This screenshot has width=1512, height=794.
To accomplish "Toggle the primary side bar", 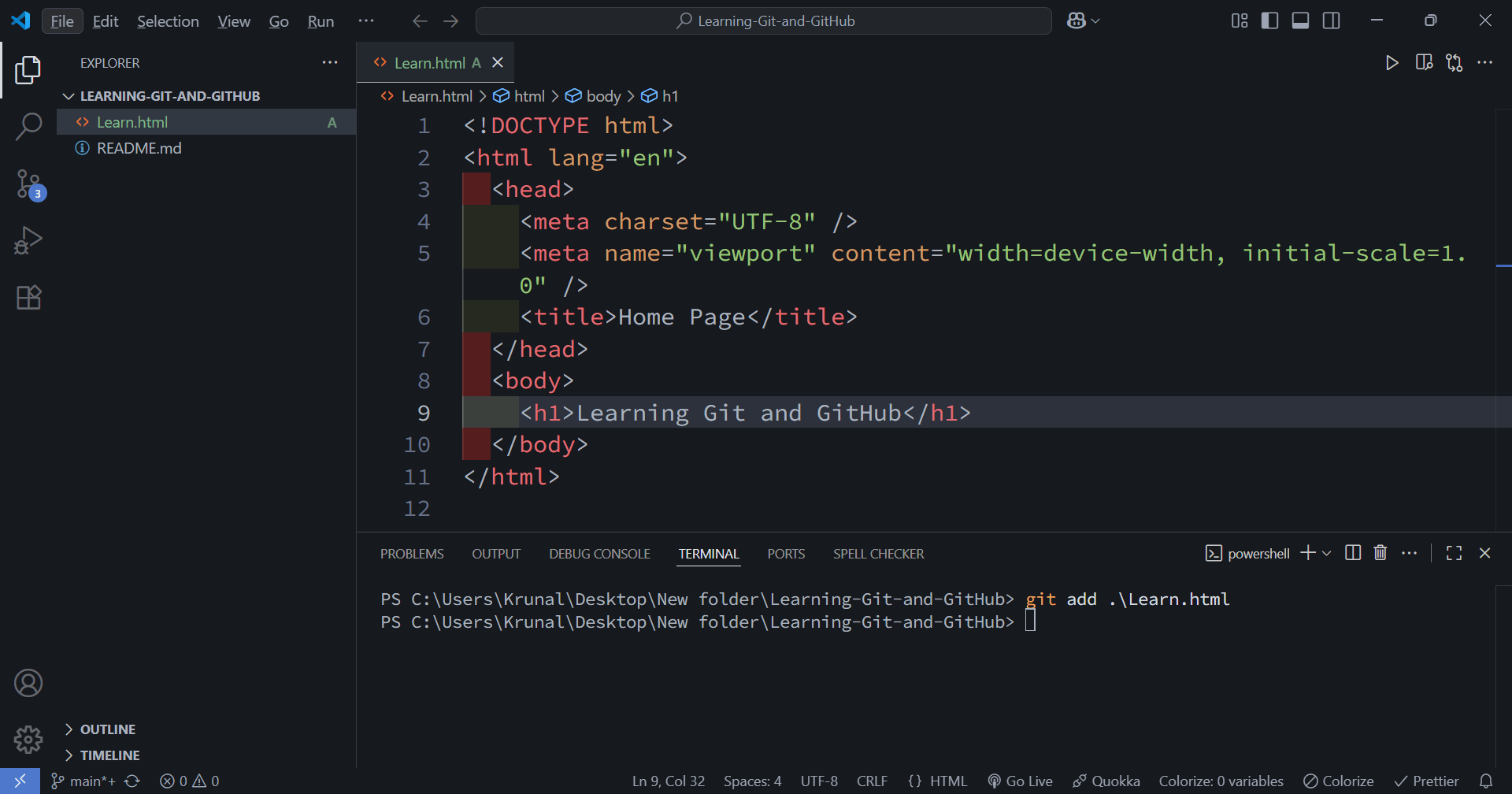I will [x=1270, y=21].
